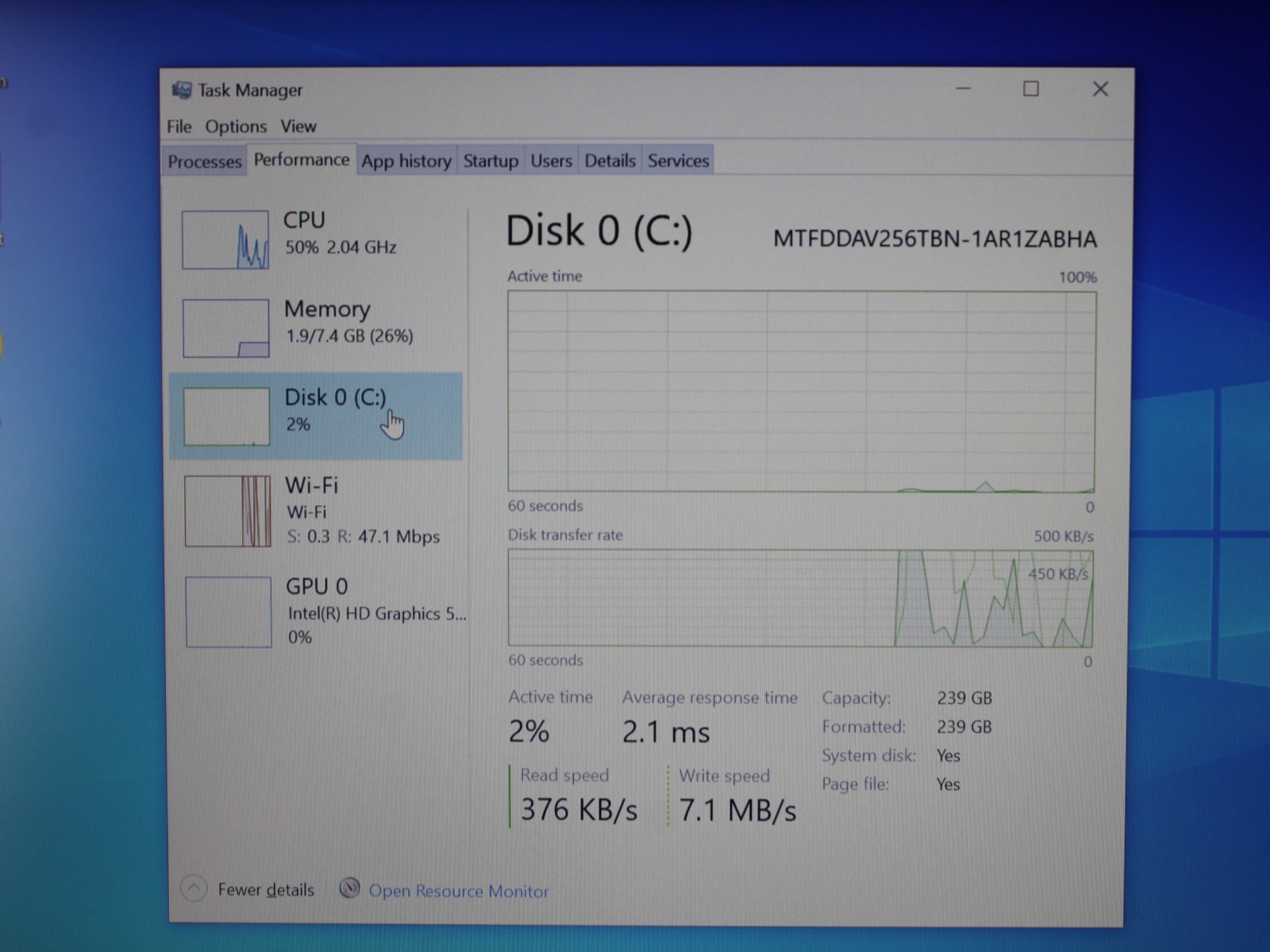Select the Memory usage mini graph
This screenshot has width=1270, height=952.
click(x=226, y=328)
